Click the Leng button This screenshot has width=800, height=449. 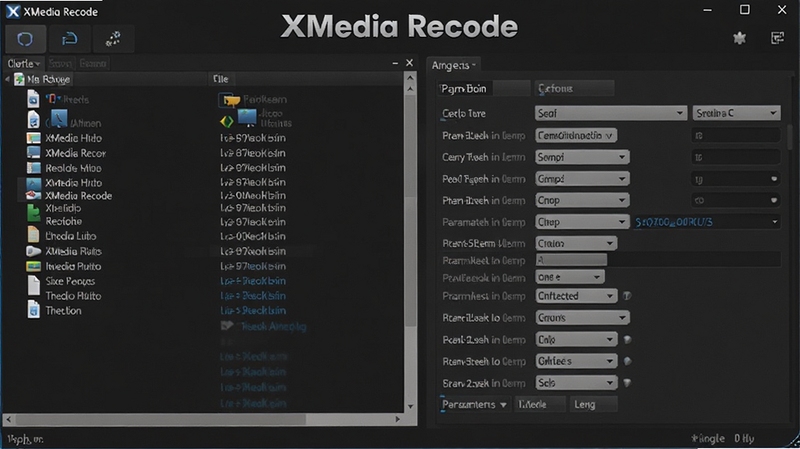coord(593,404)
